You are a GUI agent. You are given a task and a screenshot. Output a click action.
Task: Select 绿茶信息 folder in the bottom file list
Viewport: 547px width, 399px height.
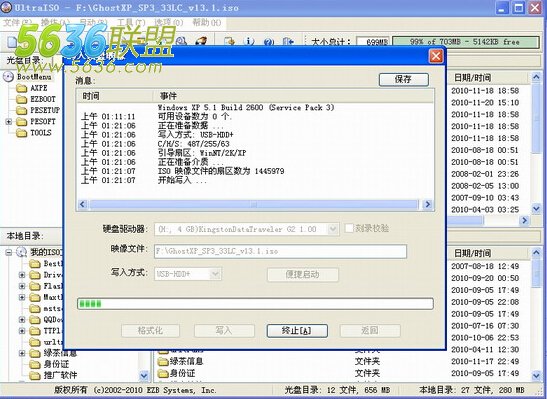(x=180, y=361)
